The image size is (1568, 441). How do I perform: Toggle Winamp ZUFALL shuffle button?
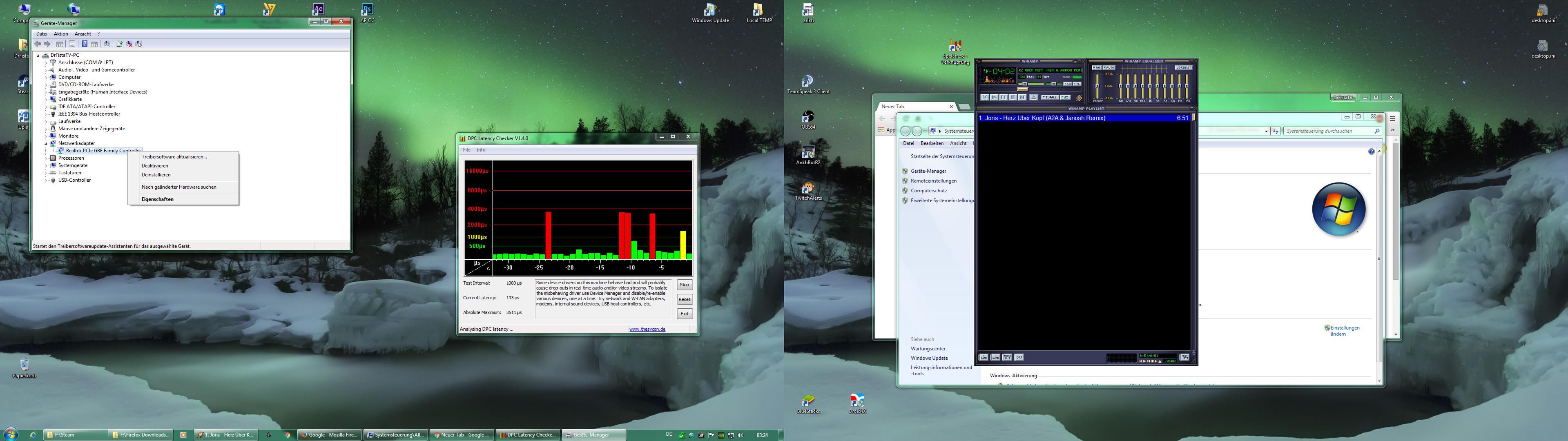(x=1051, y=97)
